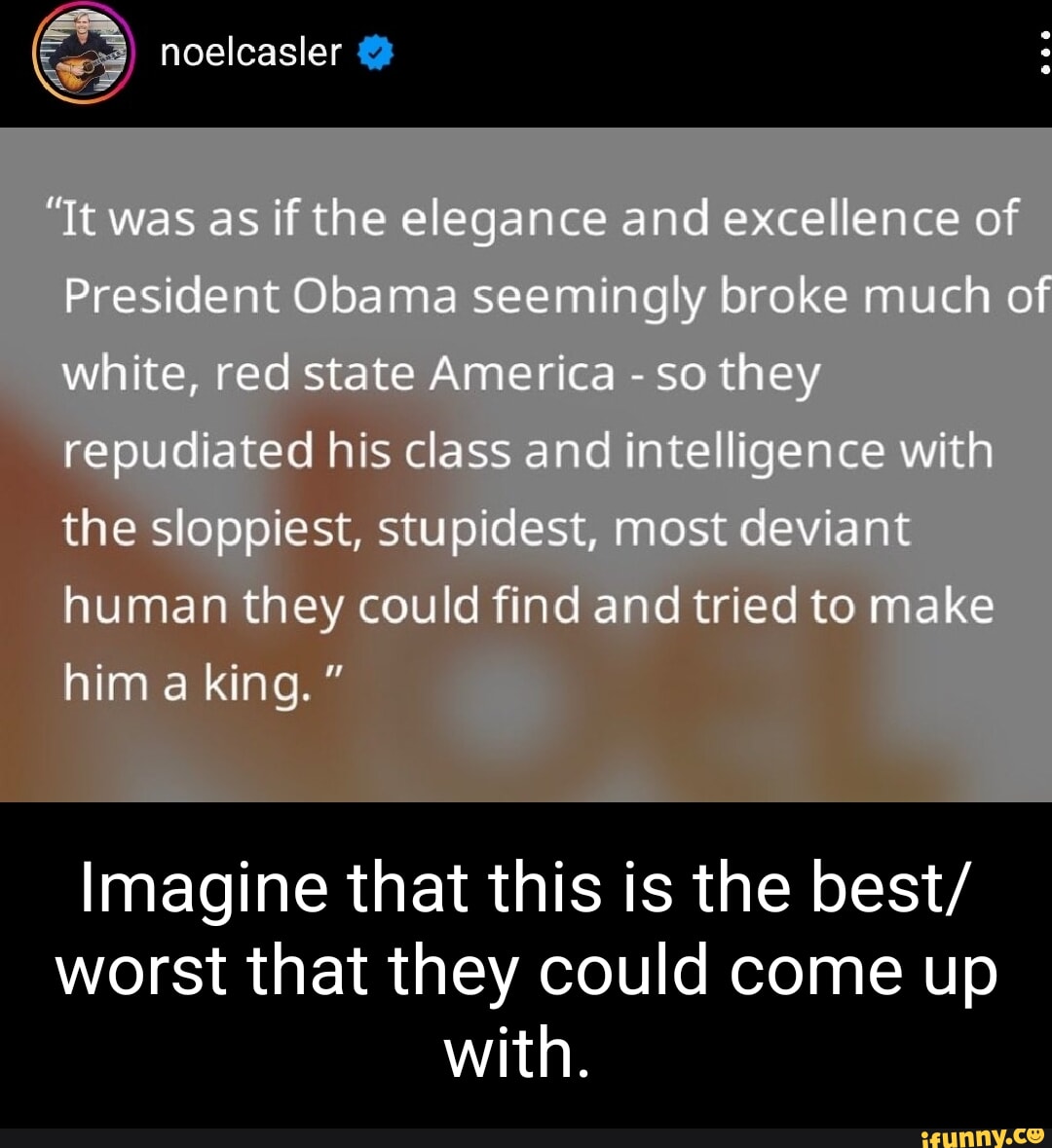The image size is (1052, 1148).
Task: Click the final caption word "with."
Action: [517, 1053]
